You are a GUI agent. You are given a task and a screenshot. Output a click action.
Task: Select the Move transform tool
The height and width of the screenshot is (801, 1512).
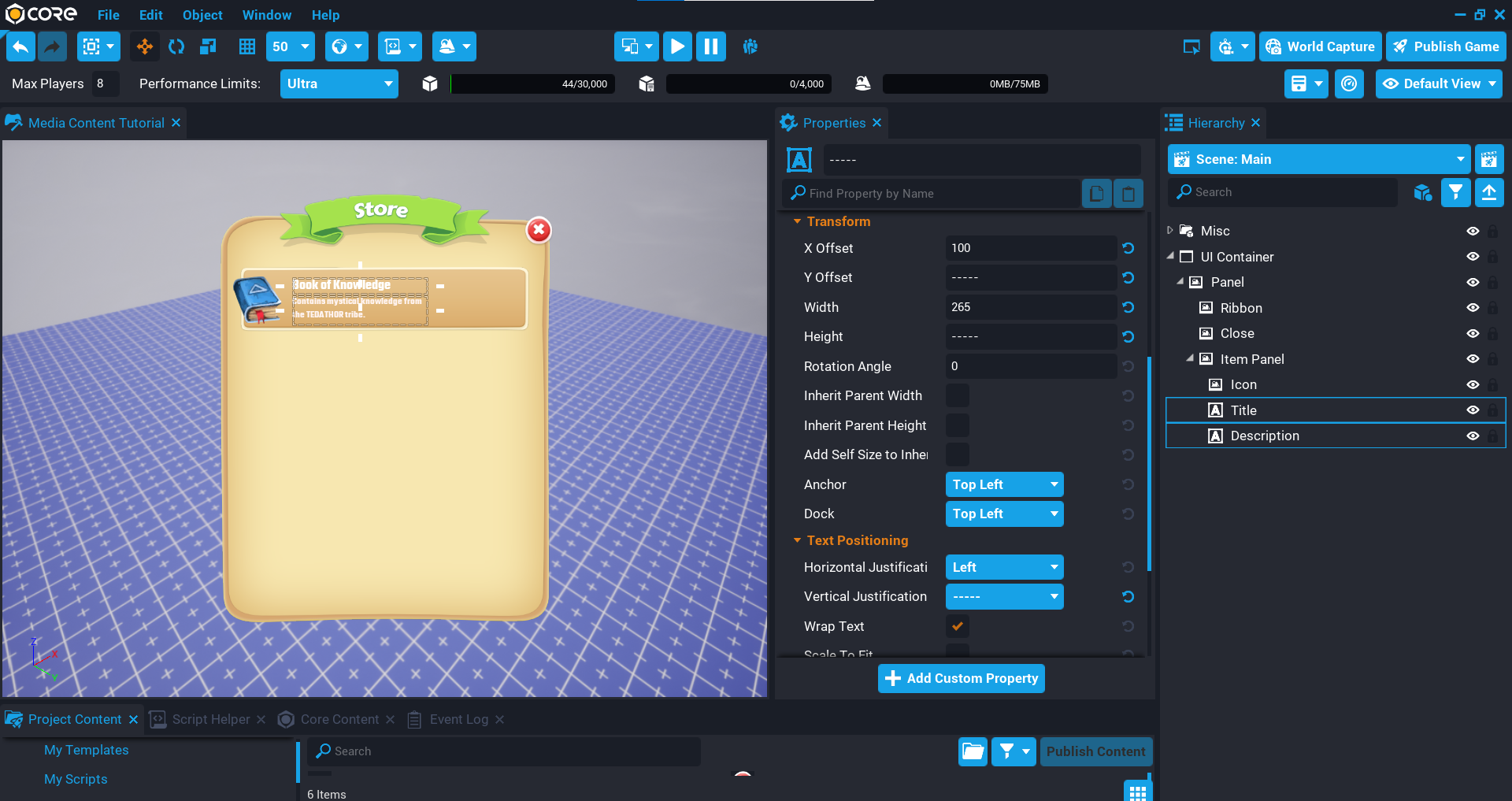[x=145, y=47]
